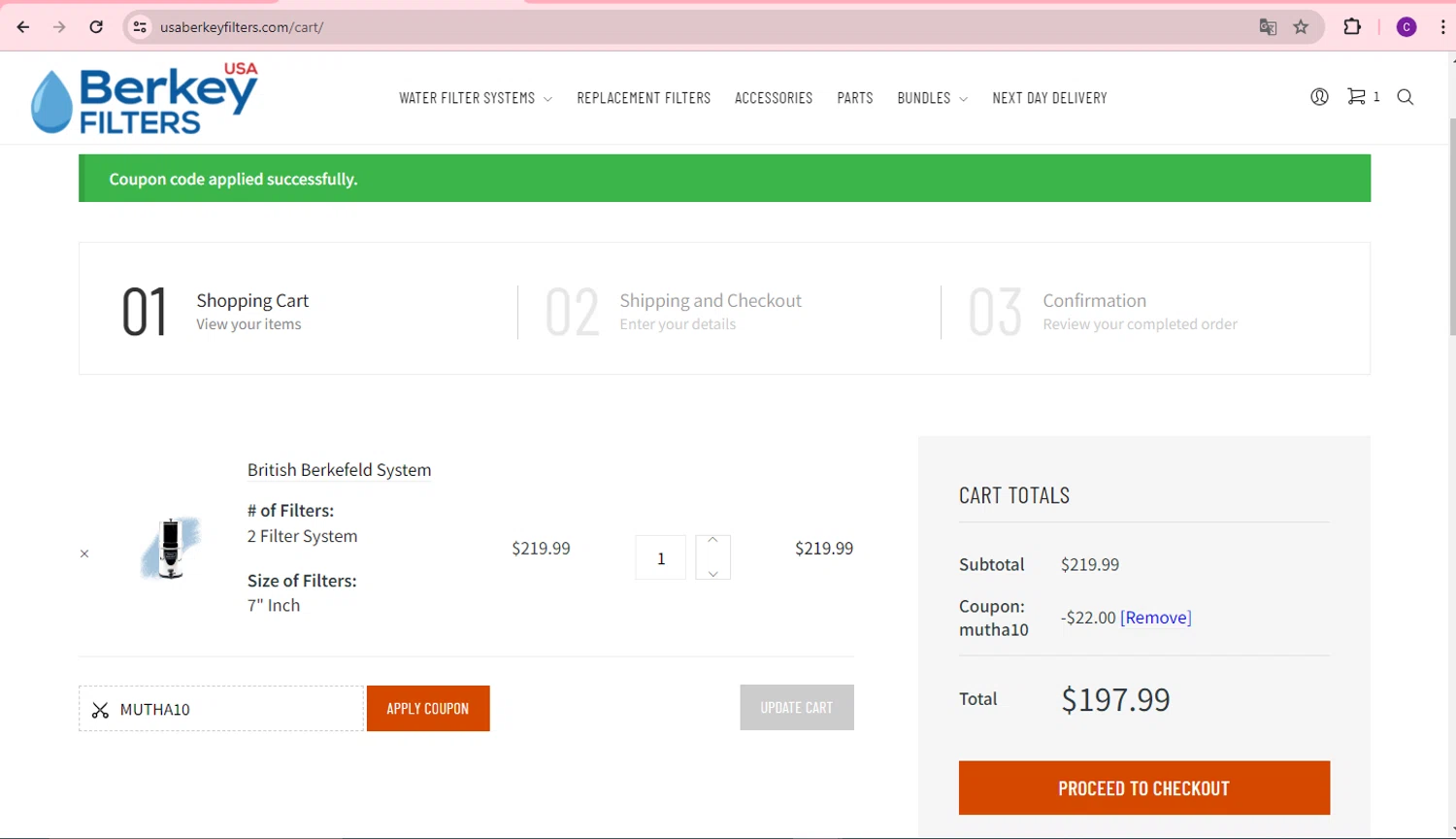The width and height of the screenshot is (1456, 839).
Task: Click the Shipping and Checkout step 02
Action: [x=674, y=311]
